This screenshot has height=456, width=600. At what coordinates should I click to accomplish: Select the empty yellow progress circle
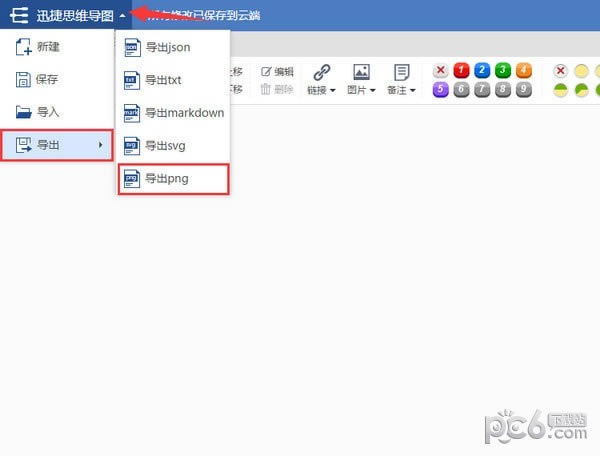pyautogui.click(x=581, y=71)
